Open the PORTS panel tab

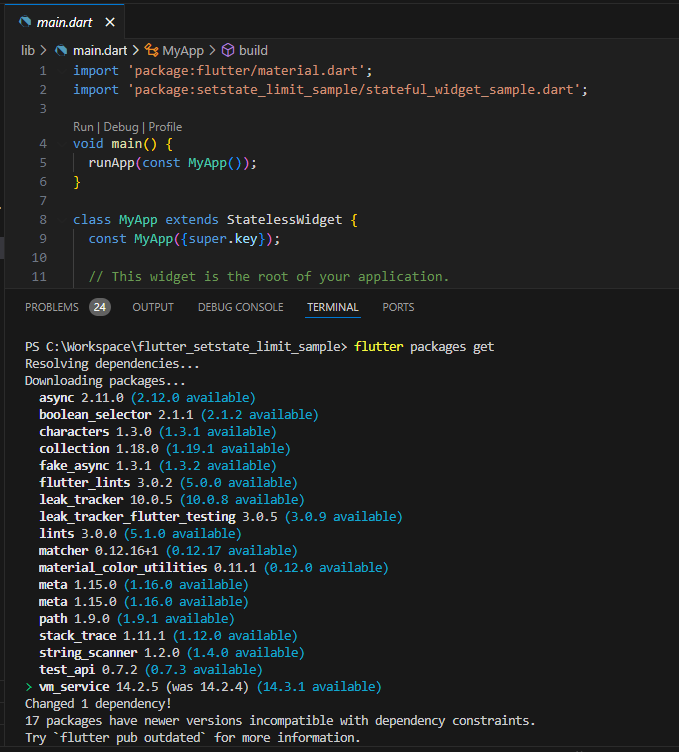[x=398, y=307]
